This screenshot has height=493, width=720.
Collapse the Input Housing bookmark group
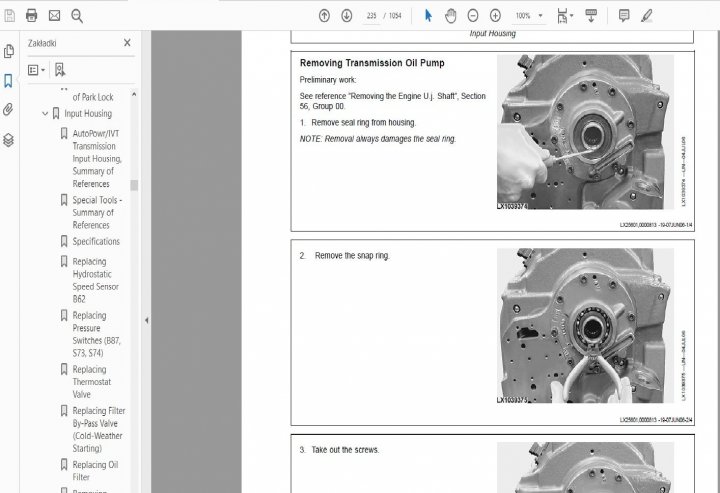(x=45, y=114)
